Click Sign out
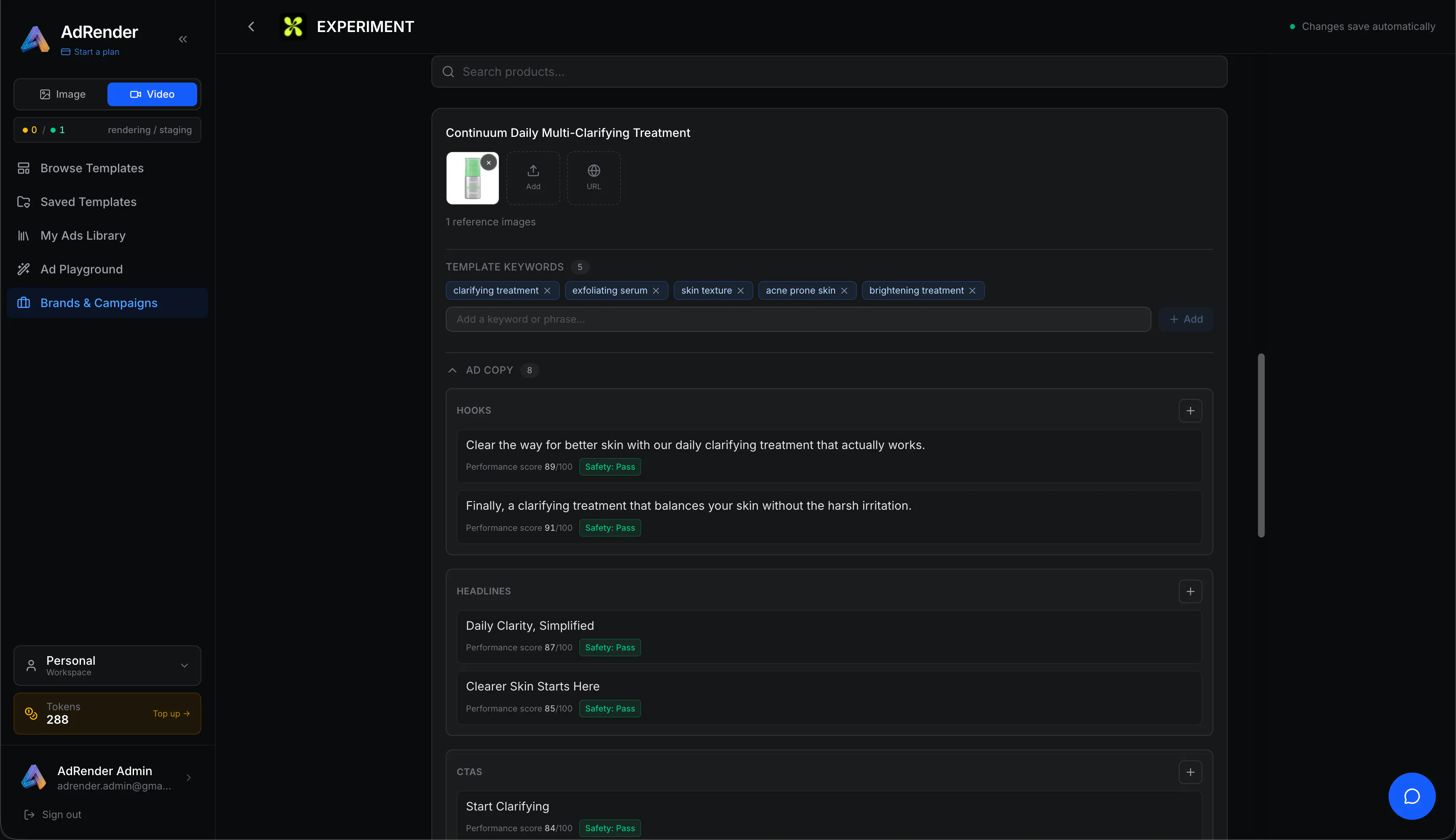The image size is (1456, 840). (53, 814)
